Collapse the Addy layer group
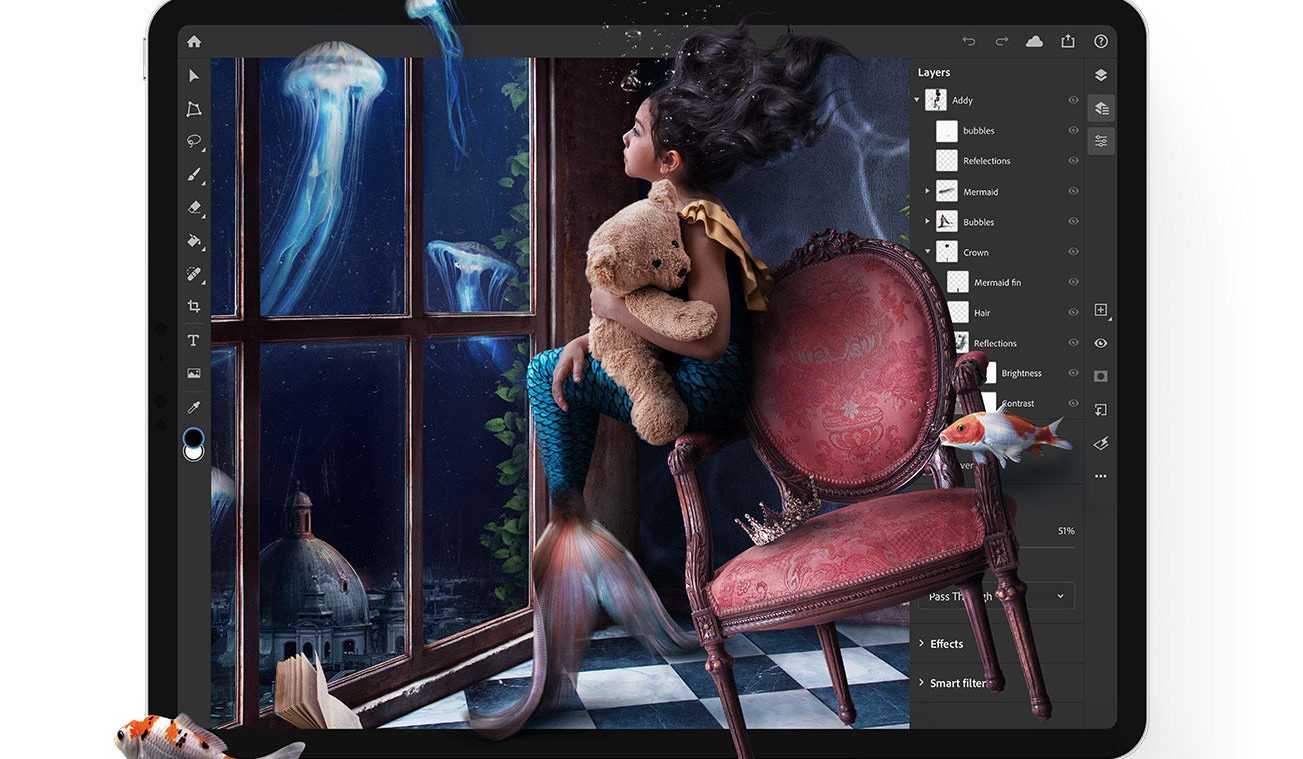Screen dimensions: 1303x759 click(x=917, y=100)
